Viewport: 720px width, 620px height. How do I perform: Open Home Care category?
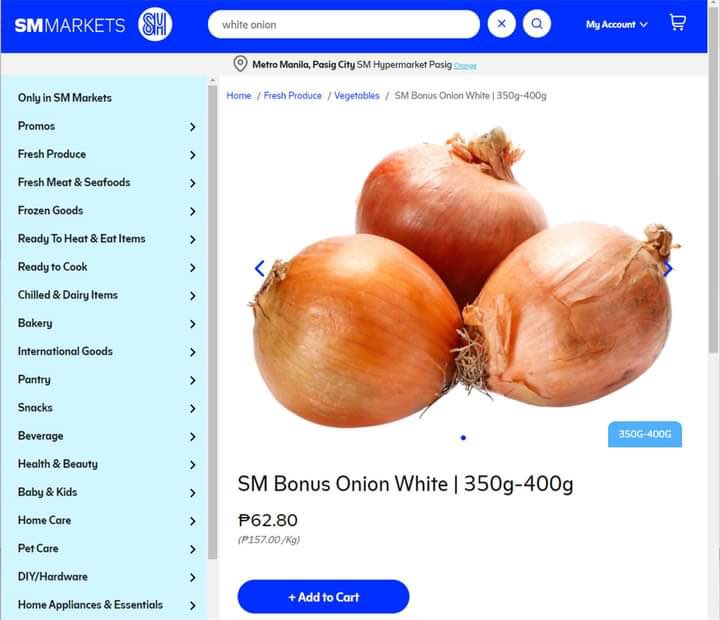pyautogui.click(x=44, y=520)
